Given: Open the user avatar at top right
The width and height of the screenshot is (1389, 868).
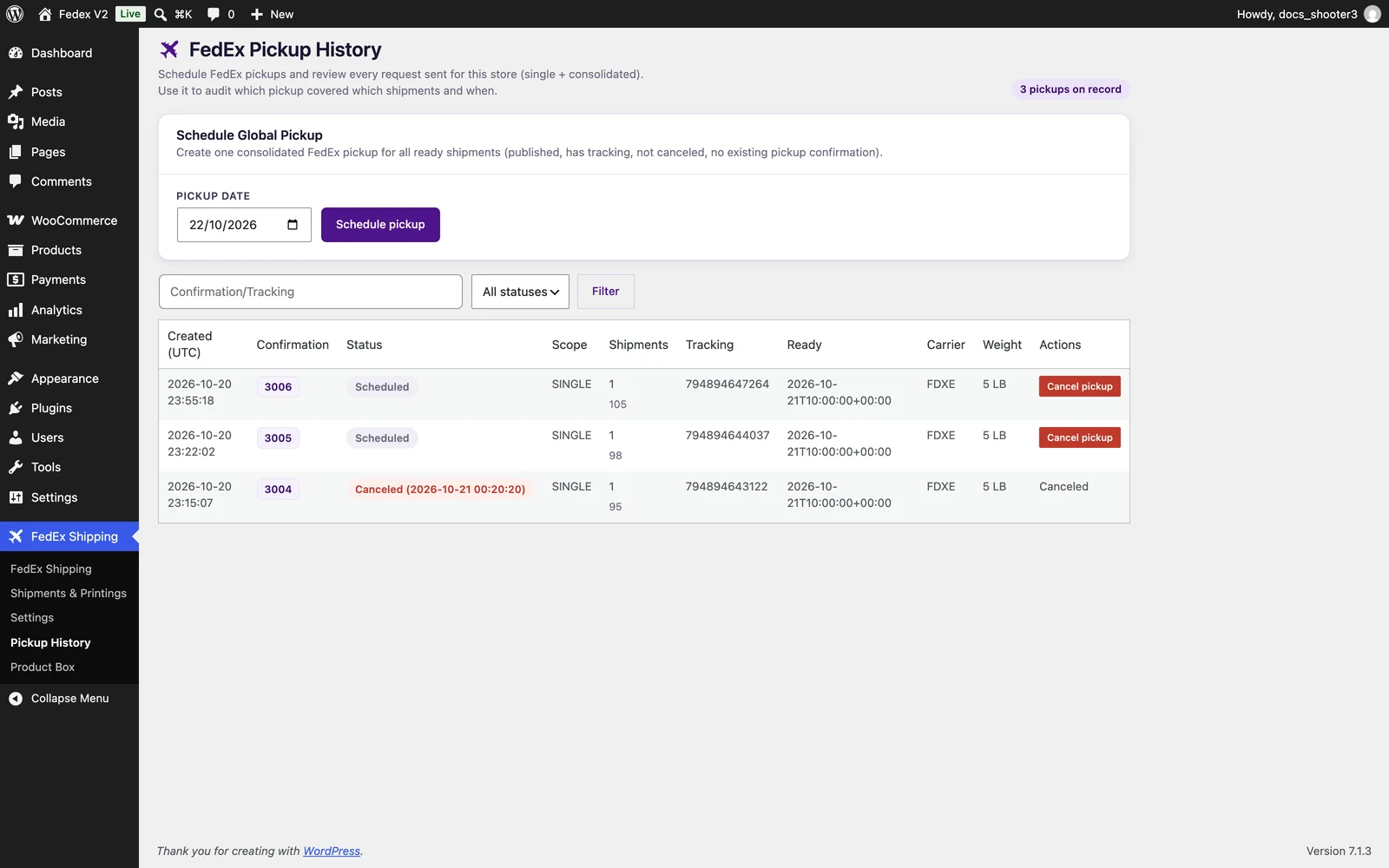Looking at the screenshot, I should click(x=1373, y=14).
